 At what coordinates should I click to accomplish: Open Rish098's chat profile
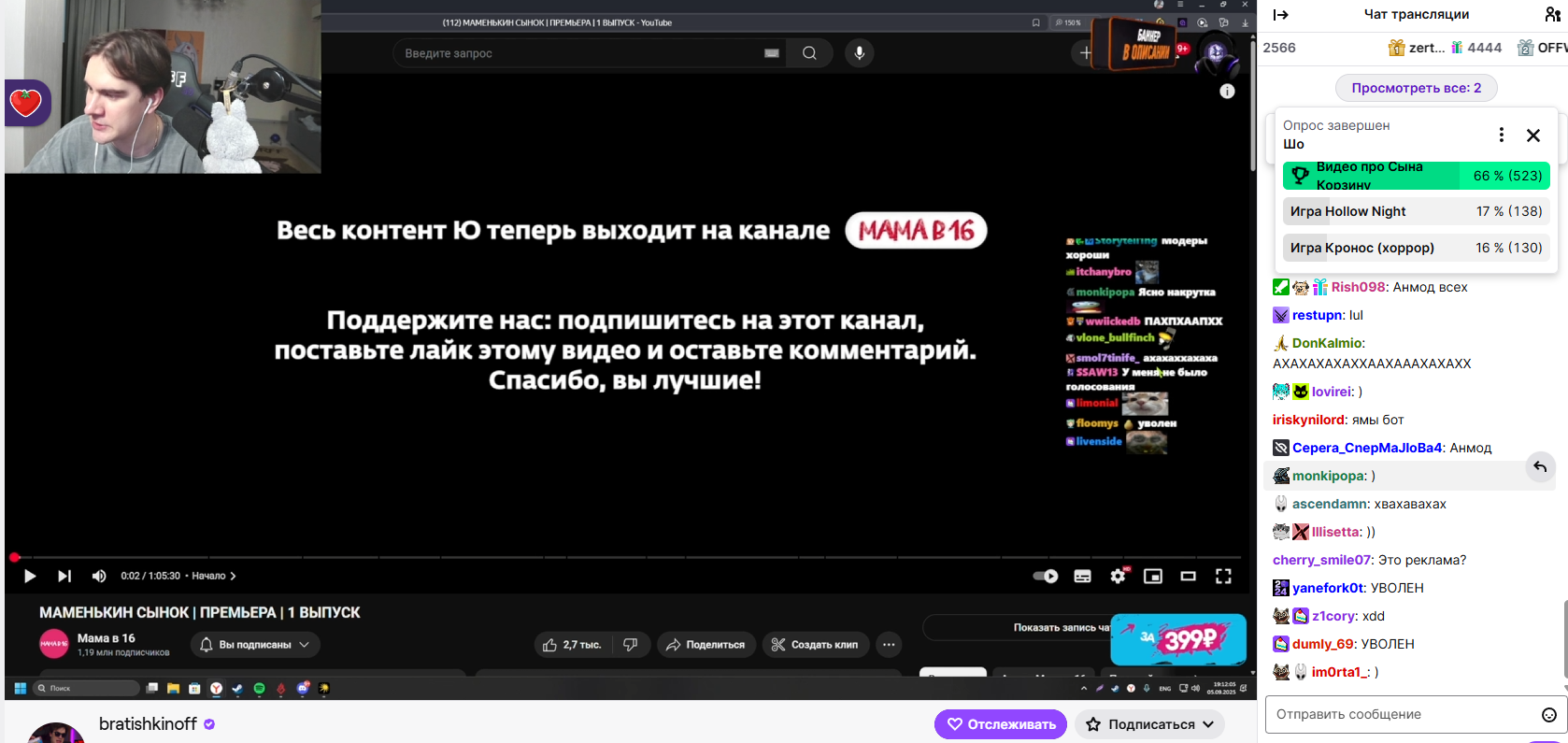coord(1359,287)
